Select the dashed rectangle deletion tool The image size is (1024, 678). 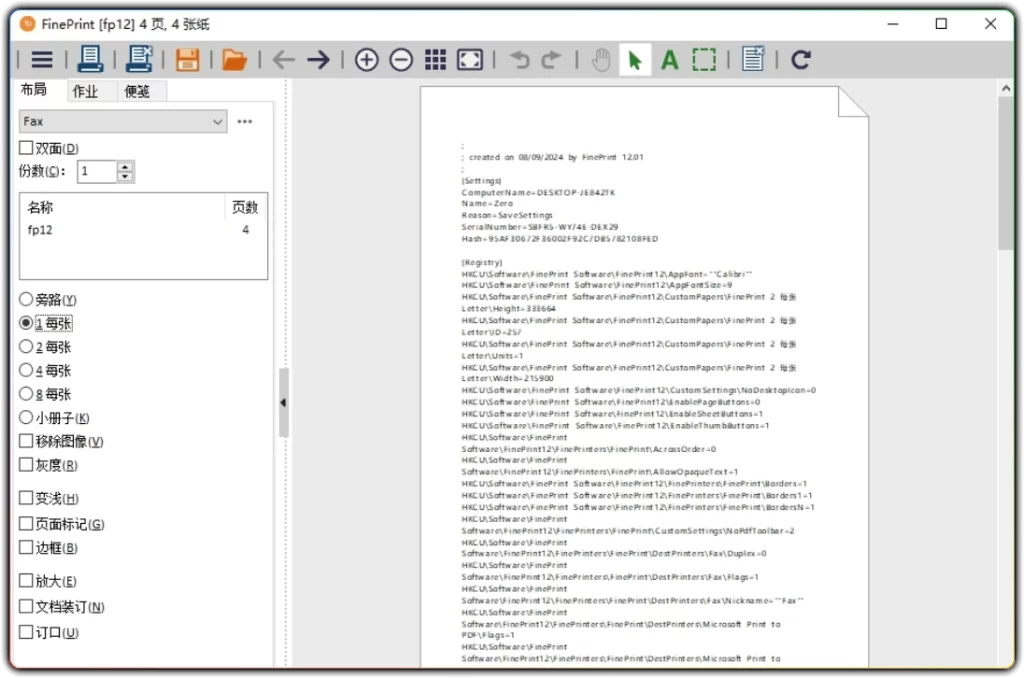point(704,59)
